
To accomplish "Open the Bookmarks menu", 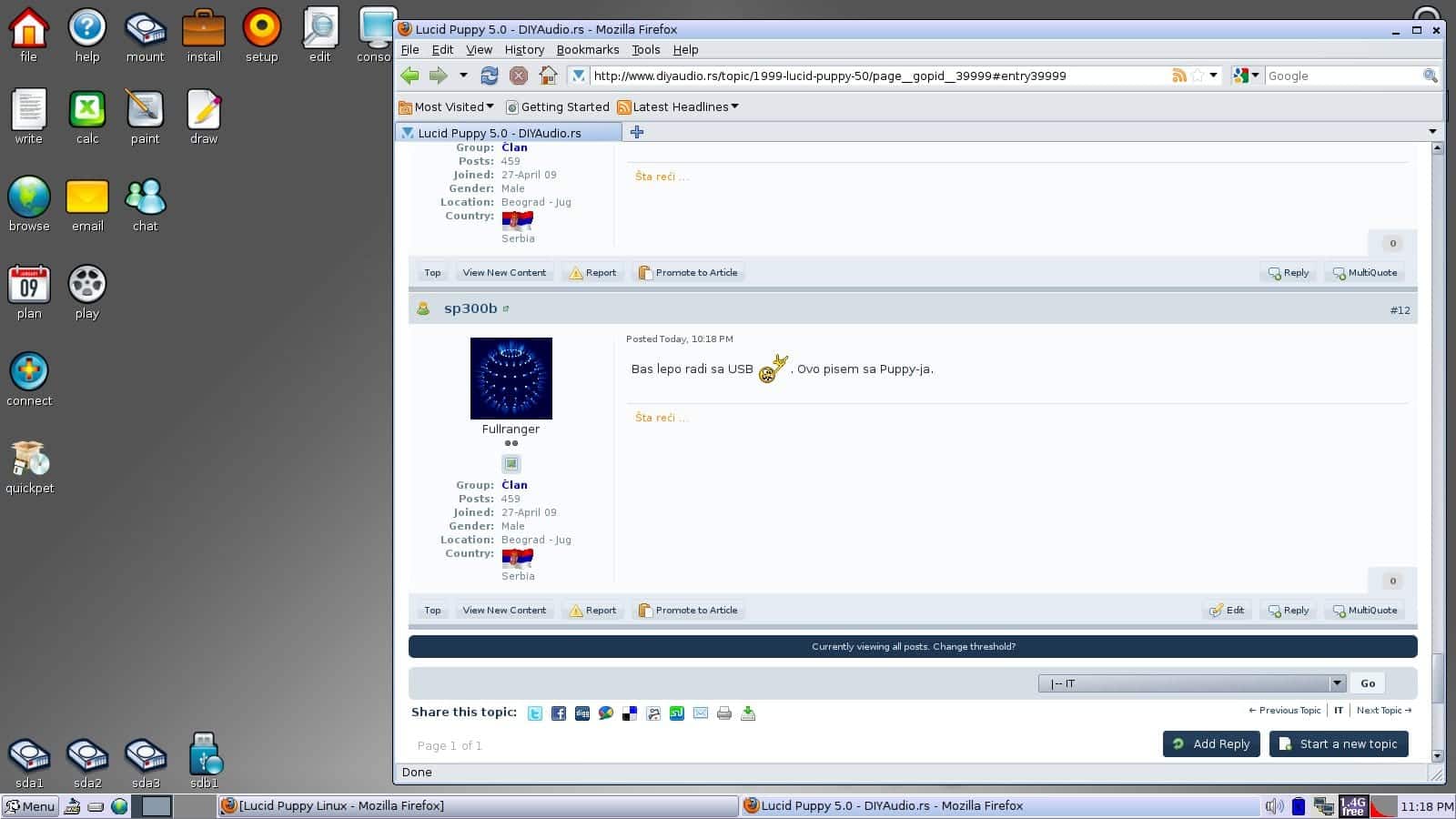I will 588,50.
